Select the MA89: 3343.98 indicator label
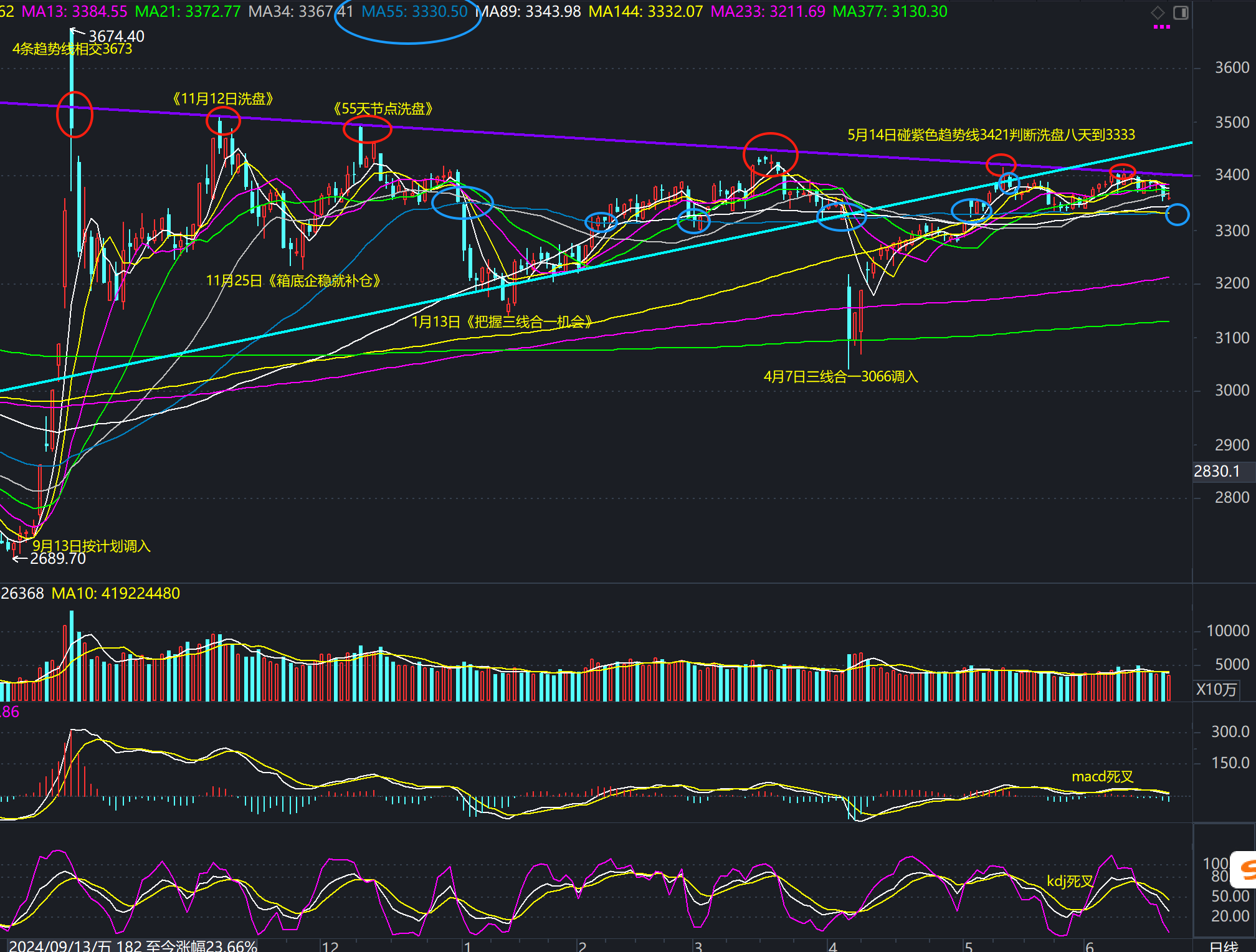The height and width of the screenshot is (952, 1256). click(x=528, y=11)
